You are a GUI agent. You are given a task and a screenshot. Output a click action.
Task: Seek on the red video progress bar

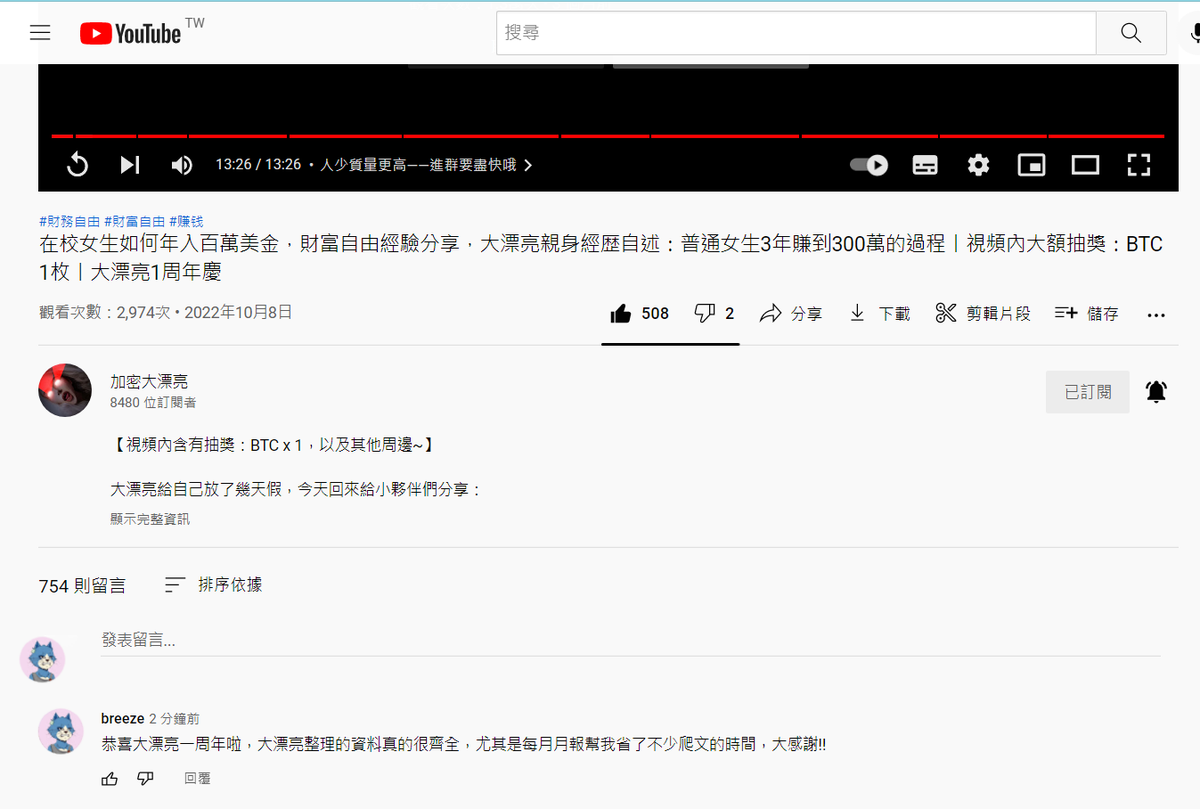[607, 135]
